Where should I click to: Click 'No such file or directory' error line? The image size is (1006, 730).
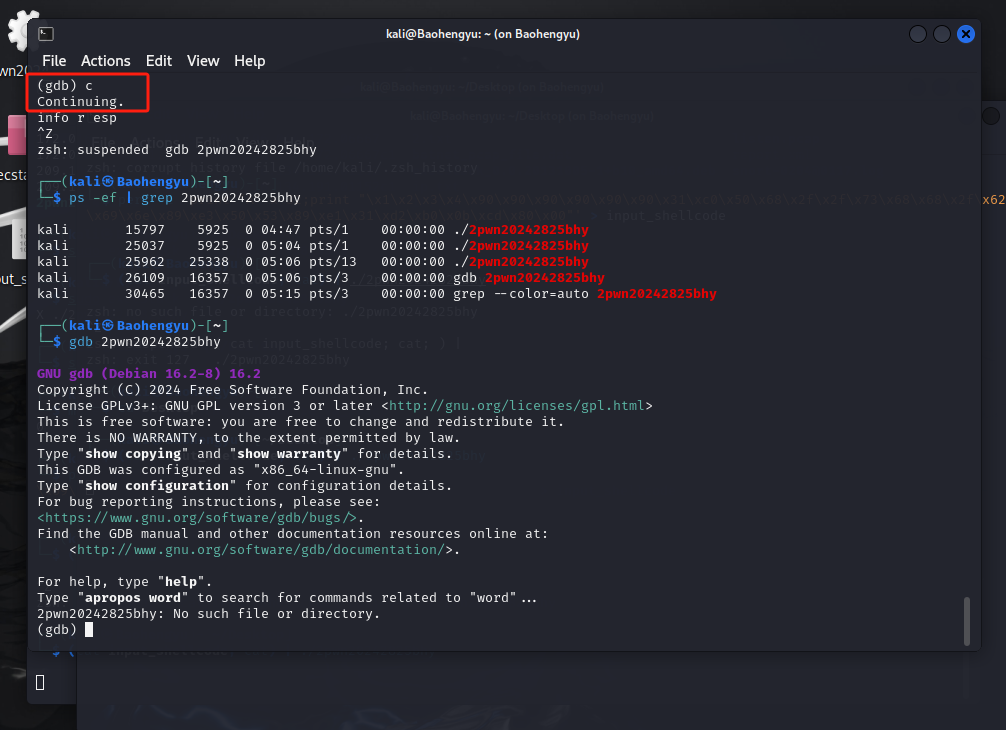pyautogui.click(x=209, y=614)
